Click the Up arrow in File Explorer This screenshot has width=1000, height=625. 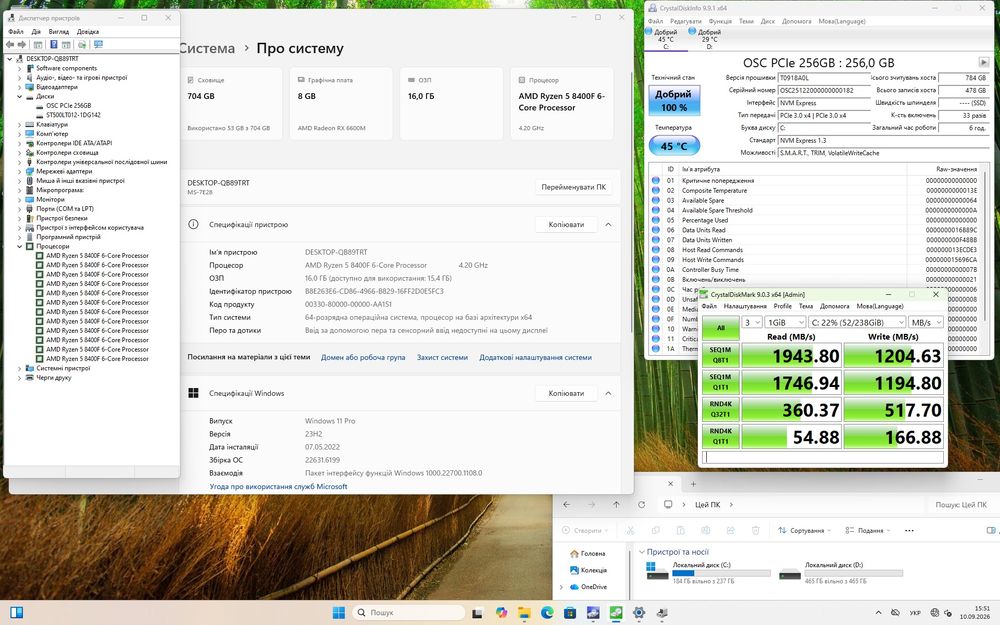click(x=616, y=504)
